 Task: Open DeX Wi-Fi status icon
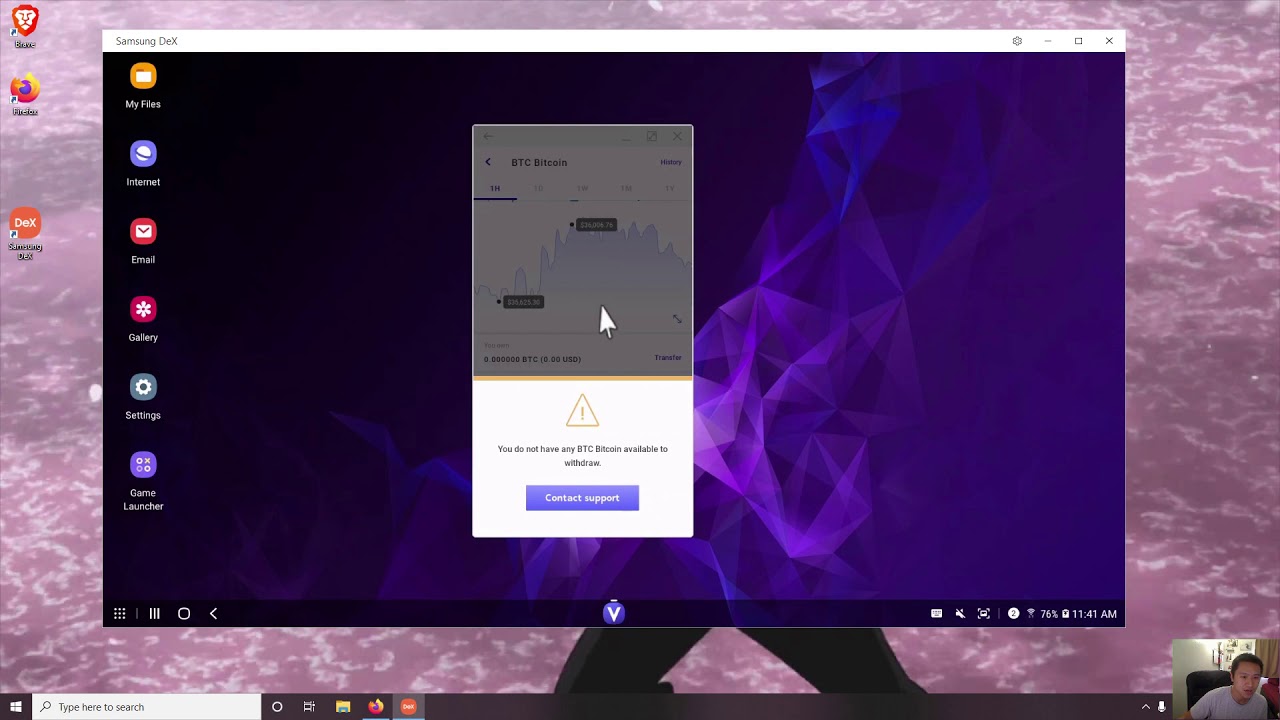[1031, 614]
